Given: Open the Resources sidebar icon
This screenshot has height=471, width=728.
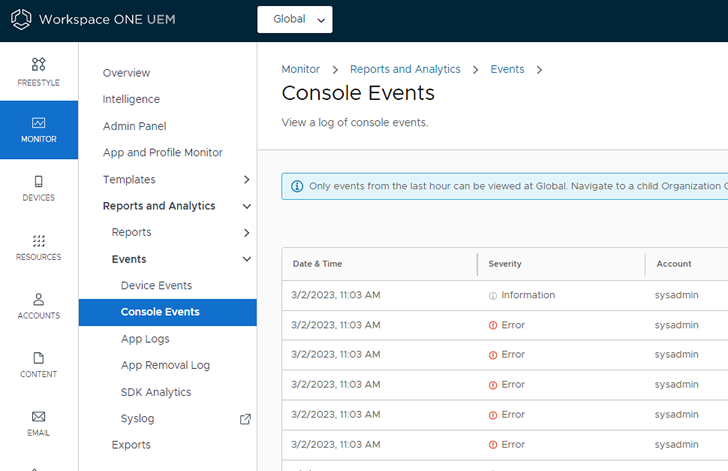Looking at the screenshot, I should tap(39, 241).
